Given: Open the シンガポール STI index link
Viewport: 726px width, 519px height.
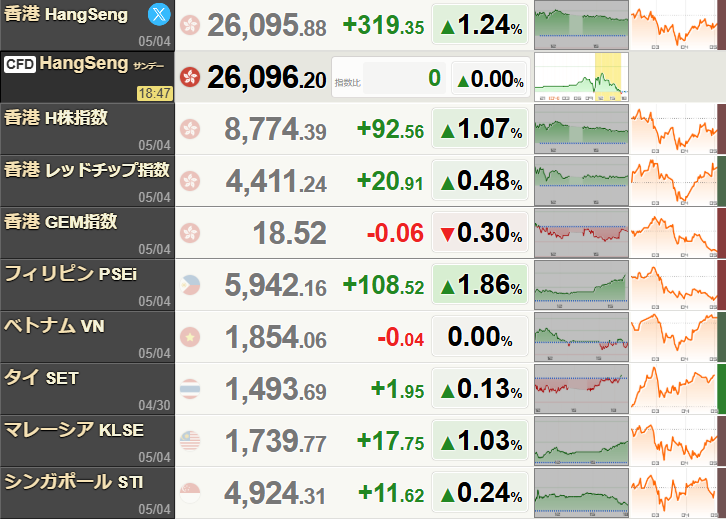Looking at the screenshot, I should pos(74,481).
